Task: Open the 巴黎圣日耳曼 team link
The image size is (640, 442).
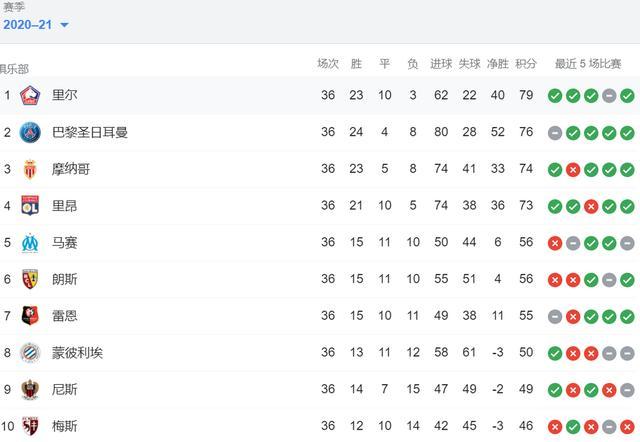Action: pos(90,132)
